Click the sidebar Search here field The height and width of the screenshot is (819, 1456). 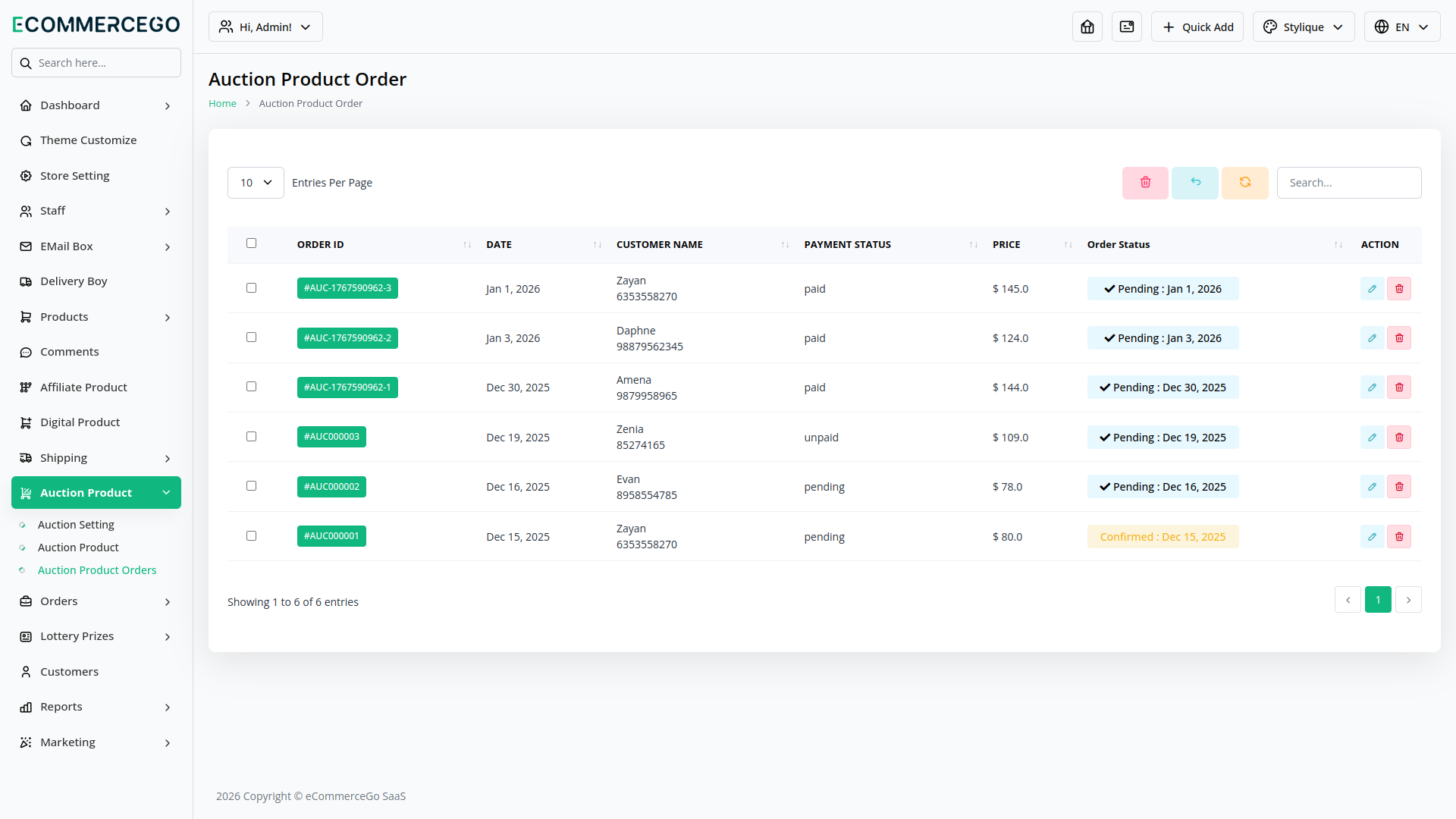[96, 63]
